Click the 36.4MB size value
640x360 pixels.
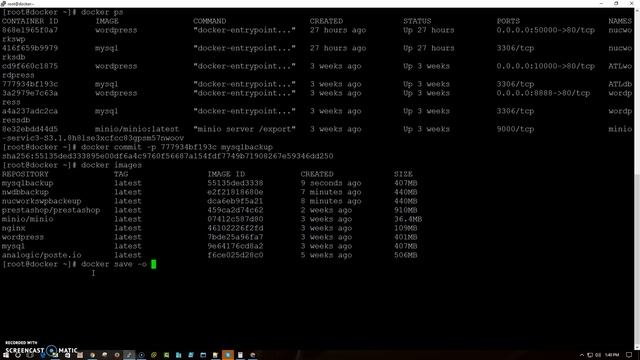point(408,219)
